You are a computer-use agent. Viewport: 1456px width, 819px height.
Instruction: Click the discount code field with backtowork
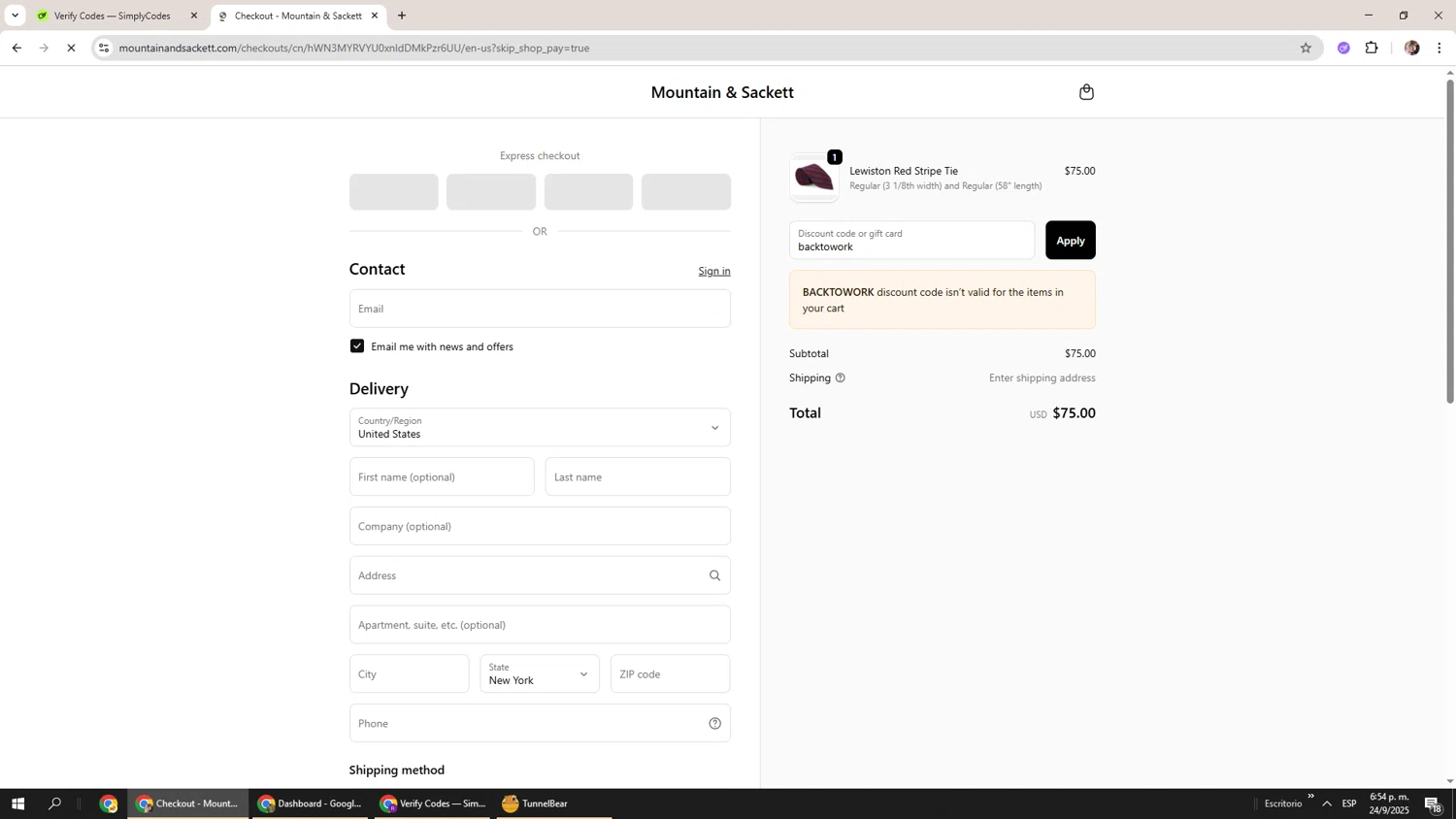(912, 241)
